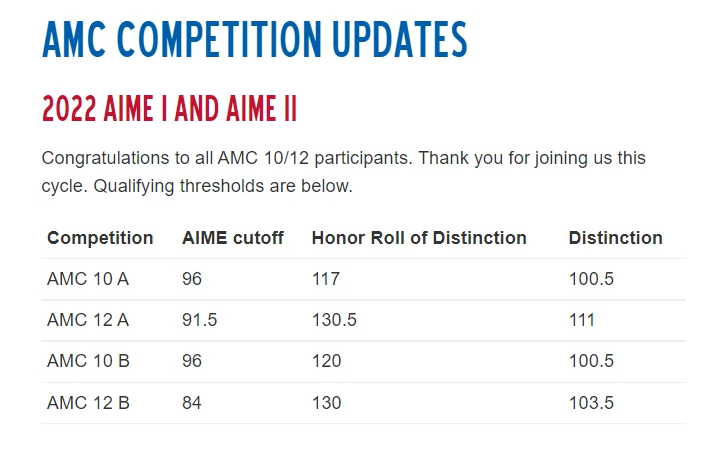Viewport: 706px width, 452px height.
Task: Click the AMC 10 A AIME cutoff 96
Action: click(x=192, y=279)
